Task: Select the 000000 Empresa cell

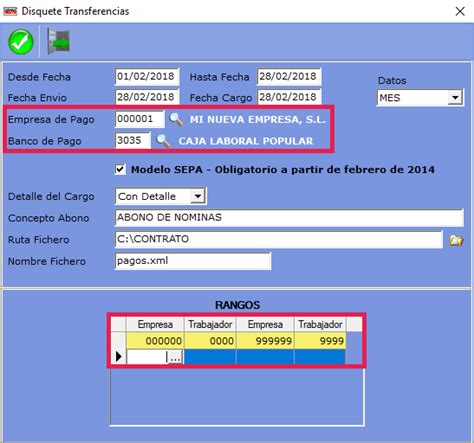Action: [x=155, y=341]
